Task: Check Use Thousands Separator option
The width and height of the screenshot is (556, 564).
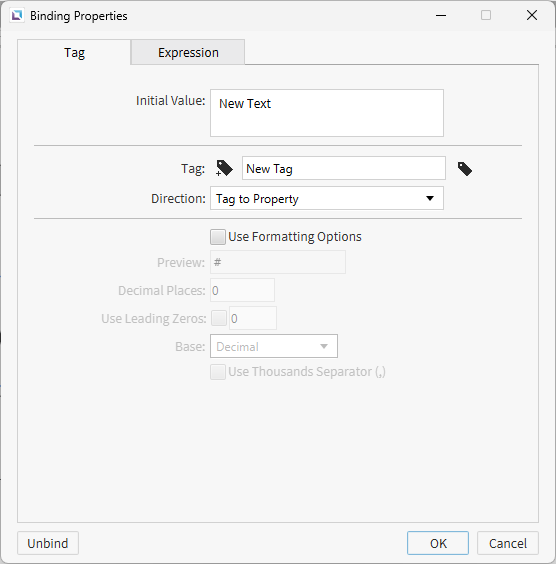Action: click(x=218, y=372)
